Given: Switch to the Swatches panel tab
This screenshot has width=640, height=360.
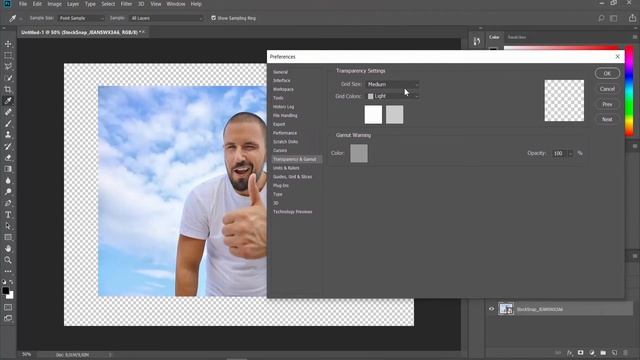Looking at the screenshot, I should pyautogui.click(x=517, y=37).
